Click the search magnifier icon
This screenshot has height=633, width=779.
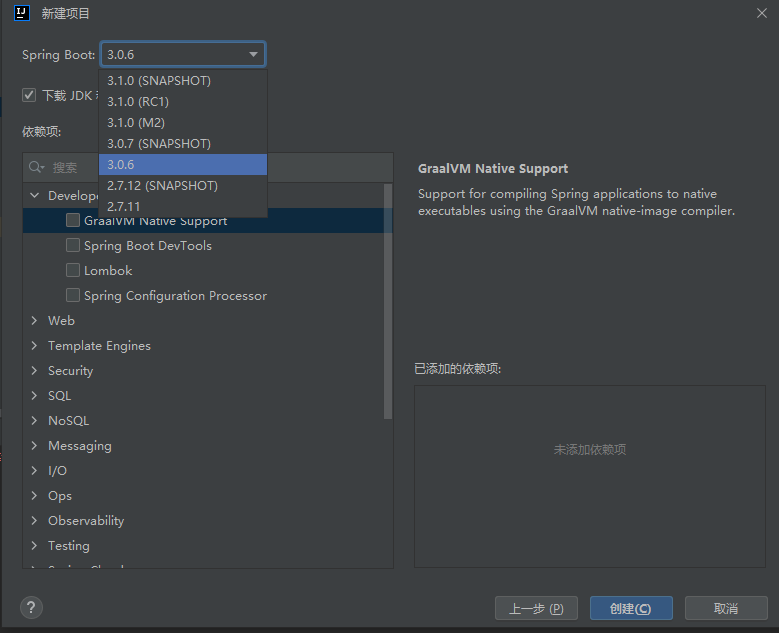[x=36, y=167]
